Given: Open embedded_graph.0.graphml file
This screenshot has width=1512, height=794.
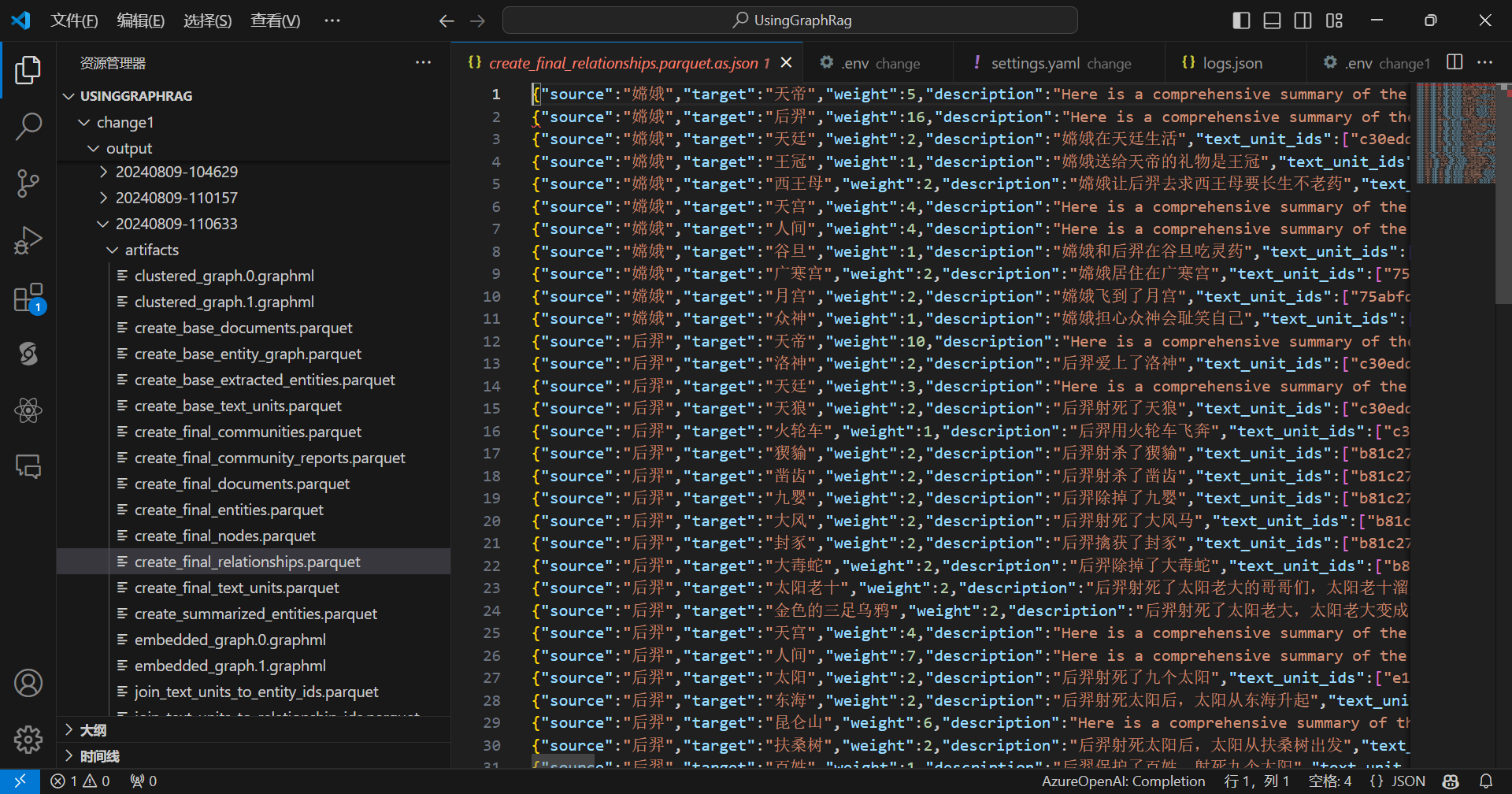Looking at the screenshot, I should tap(230, 640).
